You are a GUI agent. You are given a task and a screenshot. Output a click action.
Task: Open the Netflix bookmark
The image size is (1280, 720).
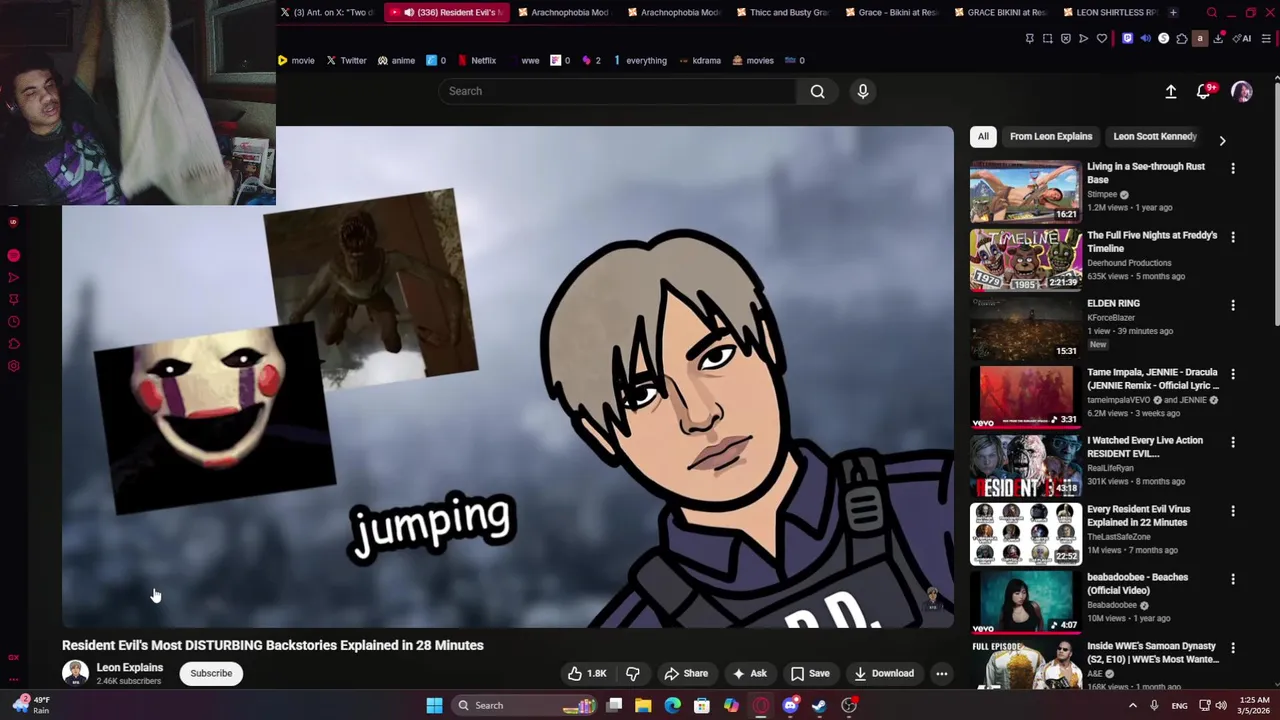coord(477,61)
